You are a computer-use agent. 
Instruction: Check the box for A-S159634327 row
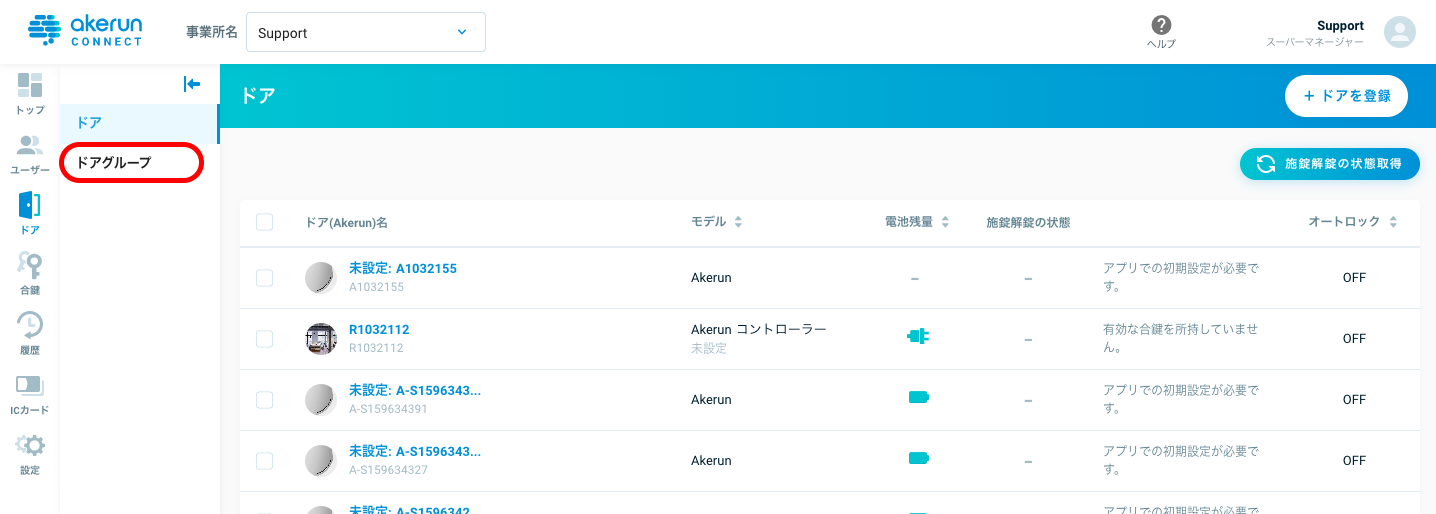[x=265, y=461]
